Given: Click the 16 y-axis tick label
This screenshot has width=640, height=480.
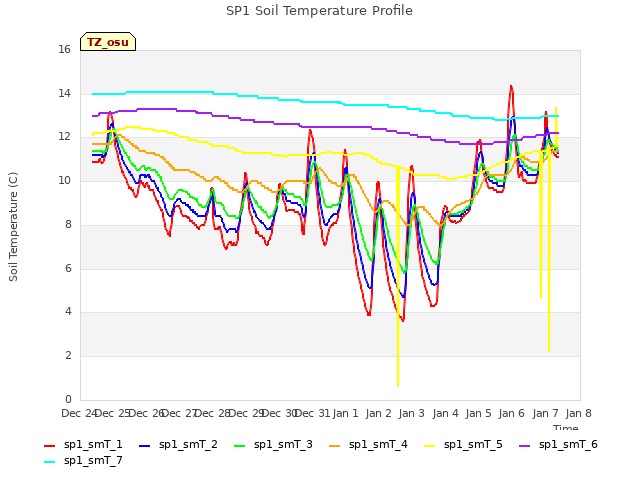Looking at the screenshot, I should [x=64, y=50].
